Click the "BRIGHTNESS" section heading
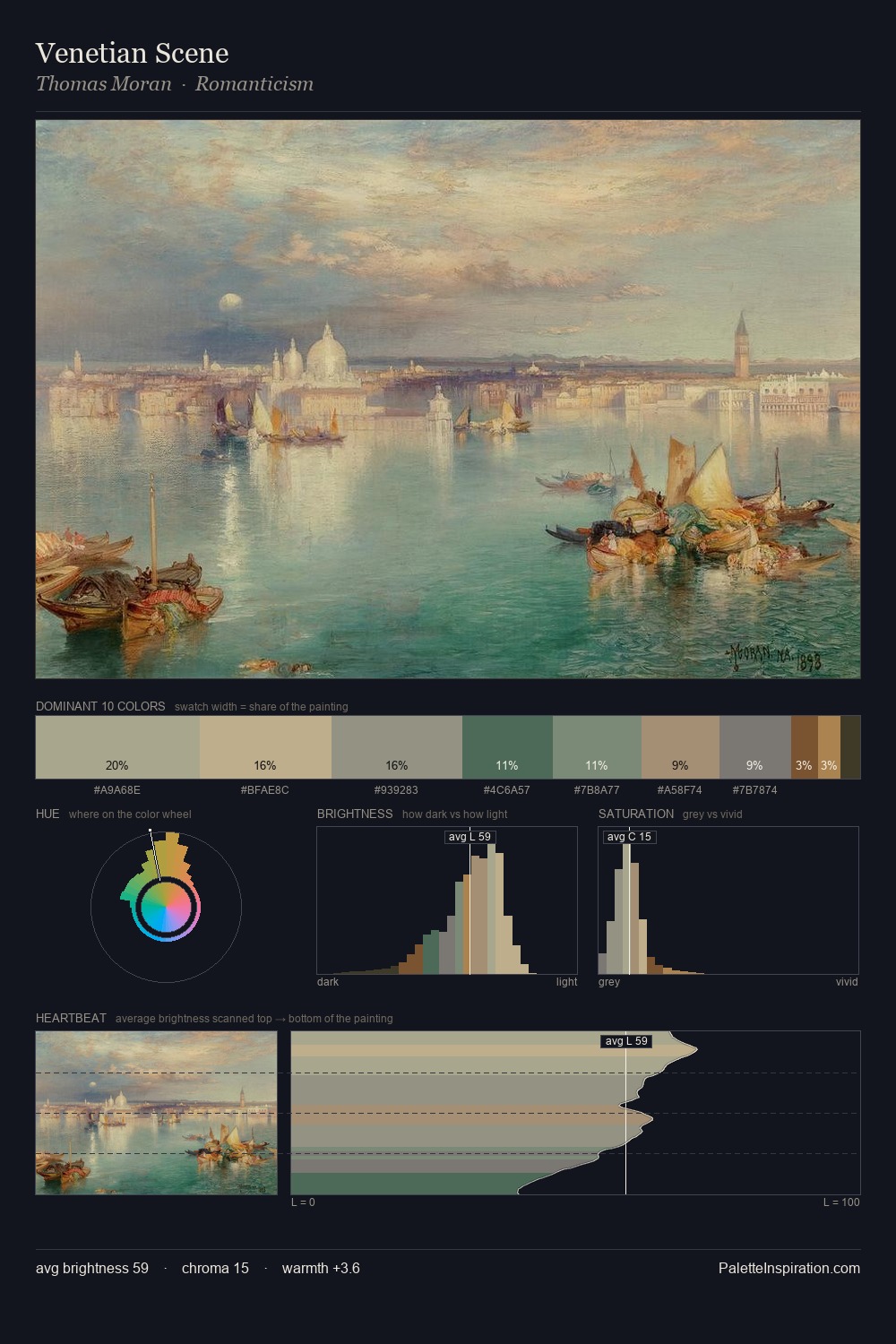896x1344 pixels. click(355, 814)
